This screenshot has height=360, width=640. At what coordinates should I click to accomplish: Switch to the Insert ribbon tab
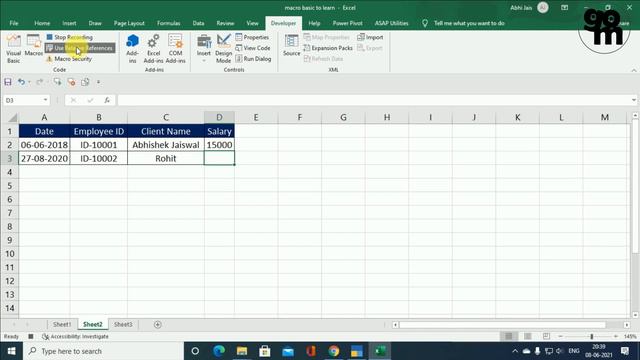(x=69, y=23)
